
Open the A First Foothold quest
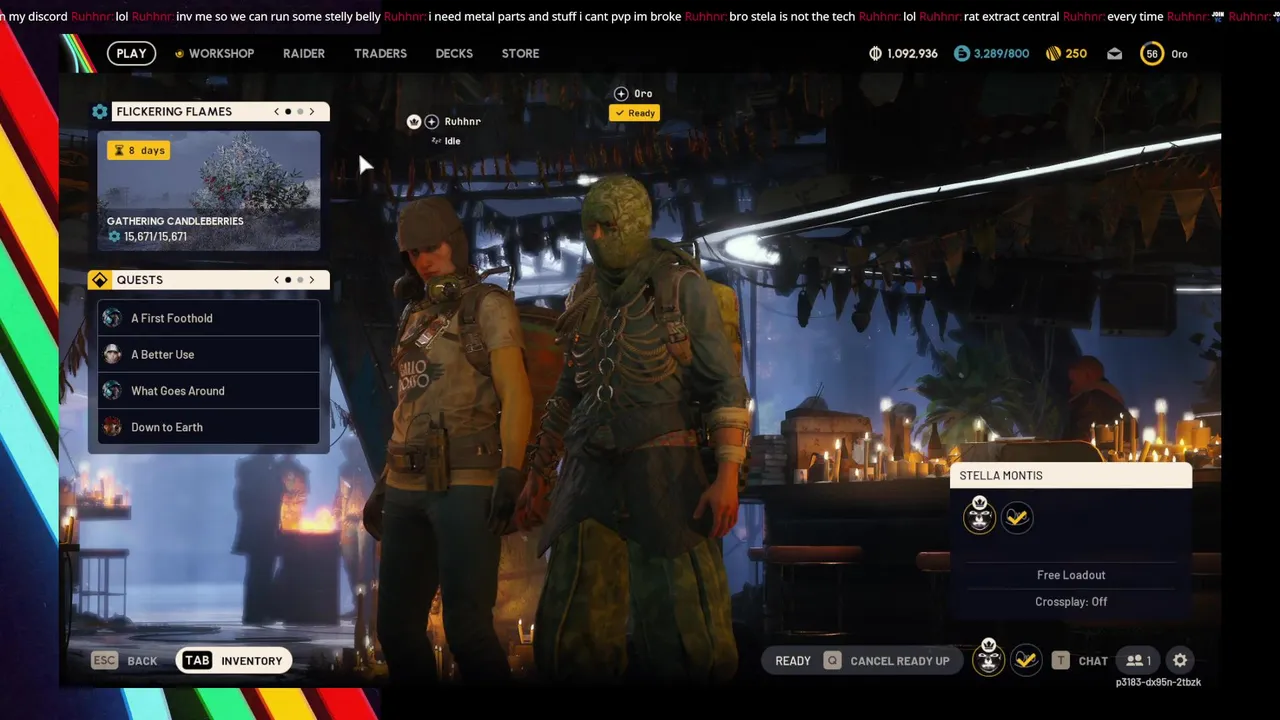coord(209,318)
